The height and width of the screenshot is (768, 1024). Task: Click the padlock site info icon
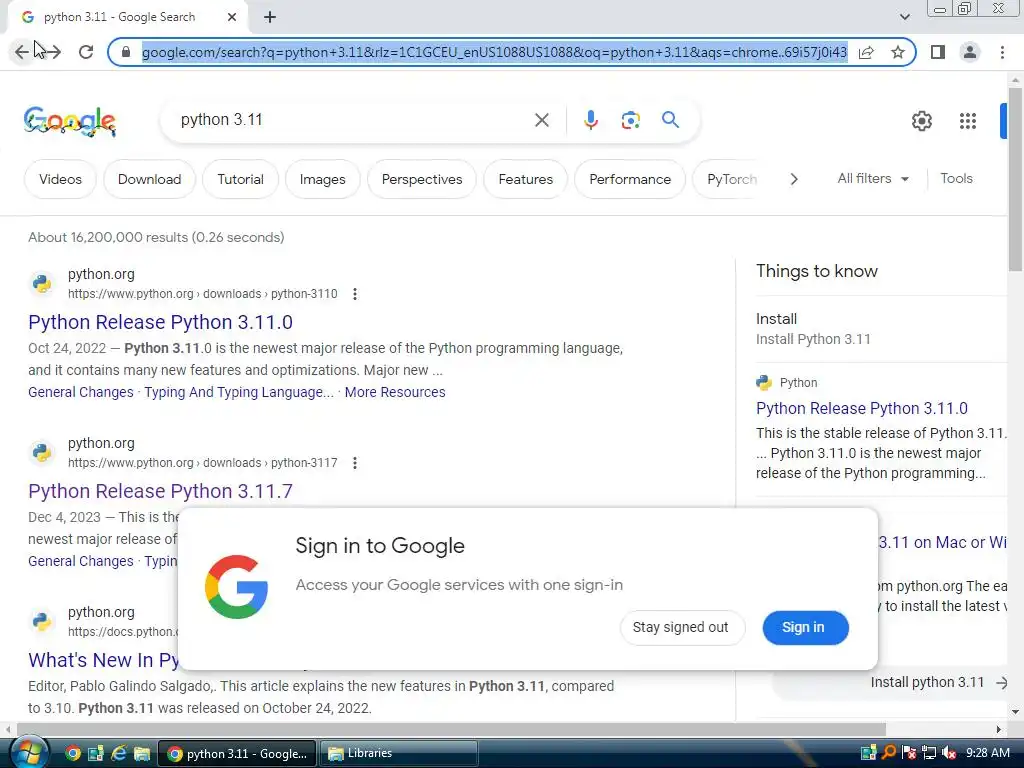(x=126, y=52)
